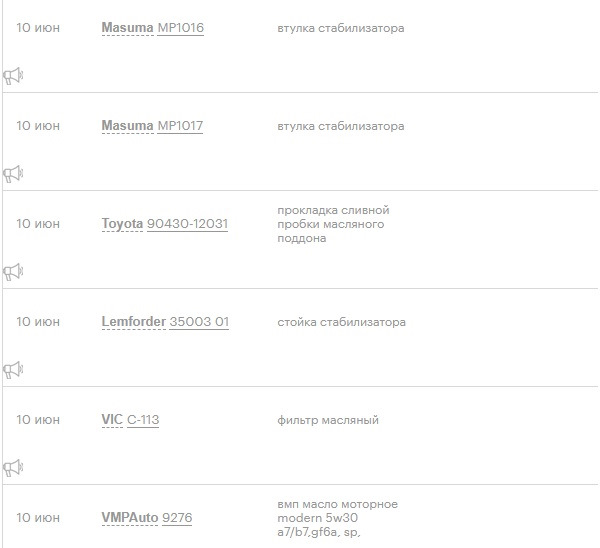Open part number MP1017 link
The width and height of the screenshot is (600, 548).
180,126
